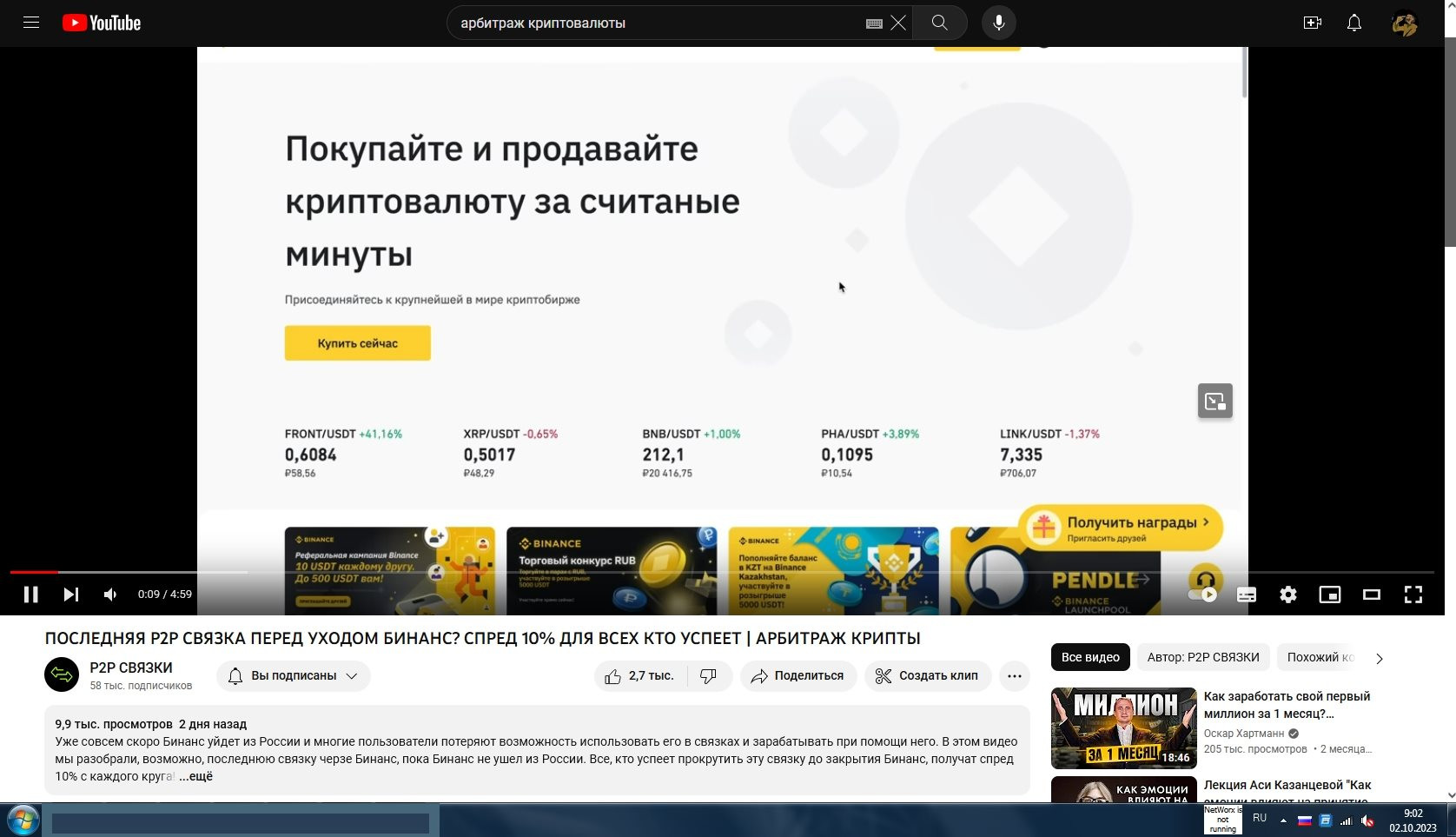Show more chips with the right arrow

(1379, 658)
